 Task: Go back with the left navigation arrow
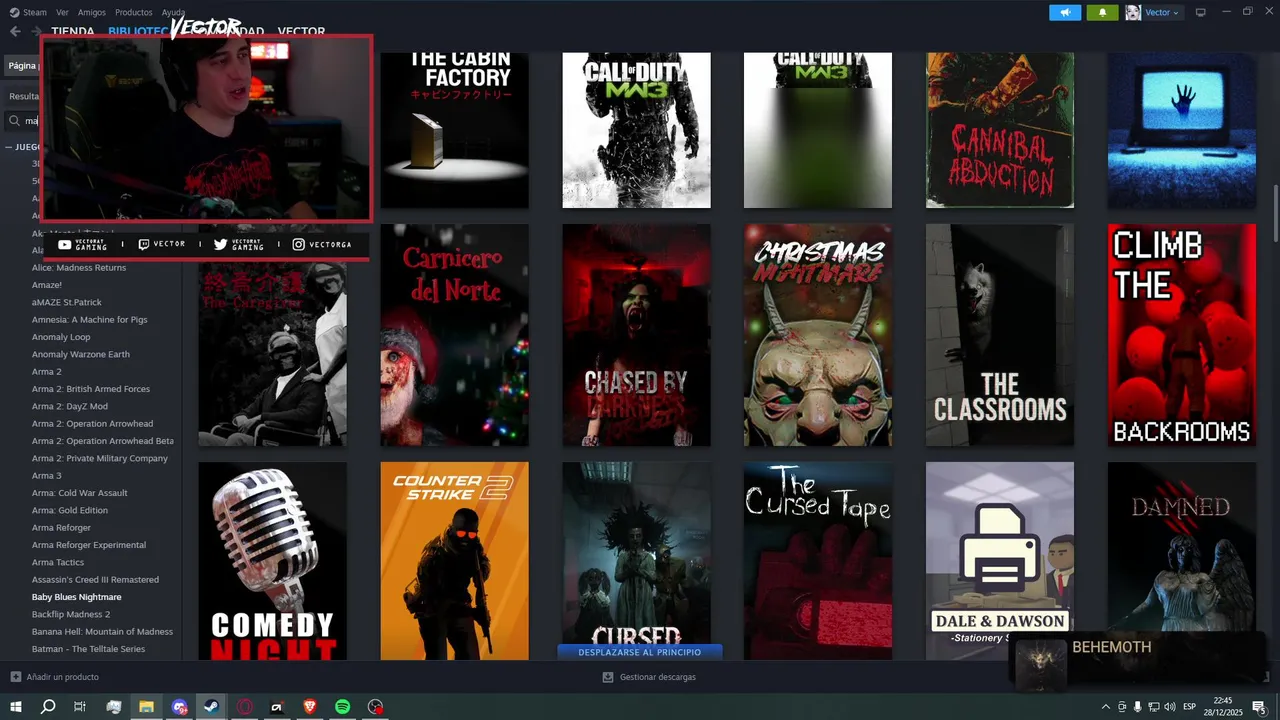pyautogui.click(x=15, y=31)
